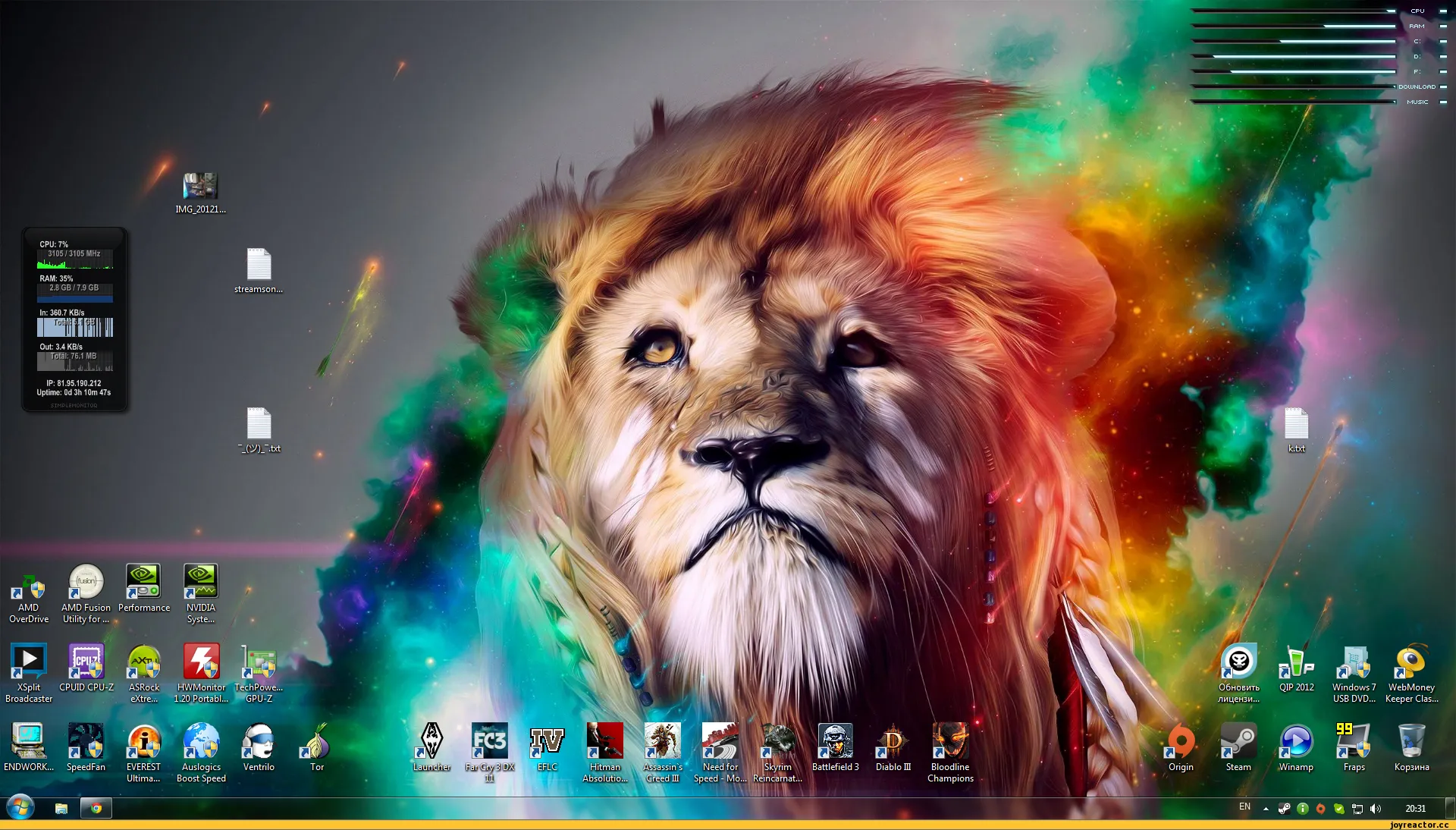Viewport: 1456px width, 830px height.
Task: Open the Skyrim Launcher icon
Action: [x=431, y=747]
